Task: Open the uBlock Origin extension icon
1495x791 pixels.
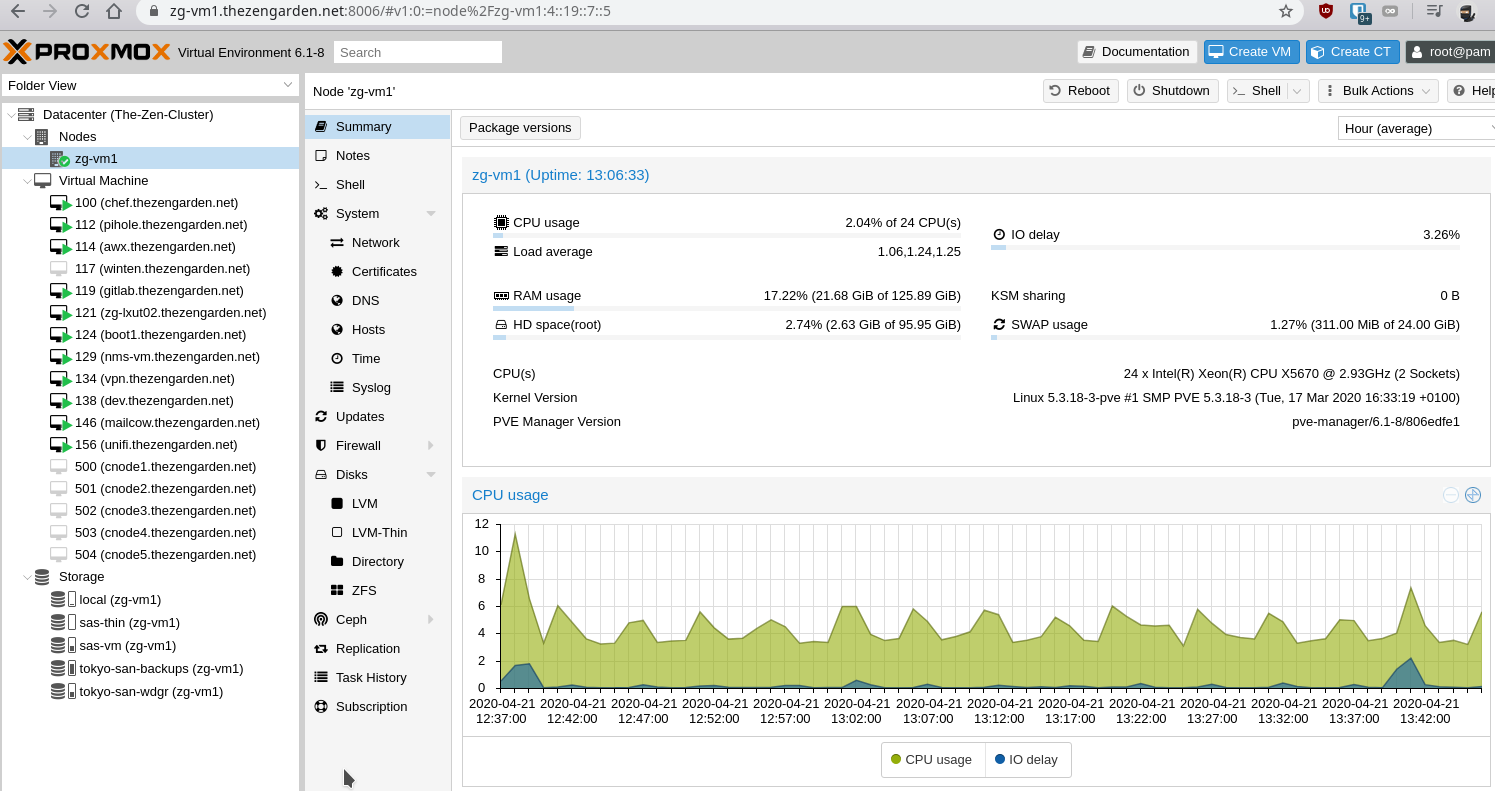Action: 1326,12
